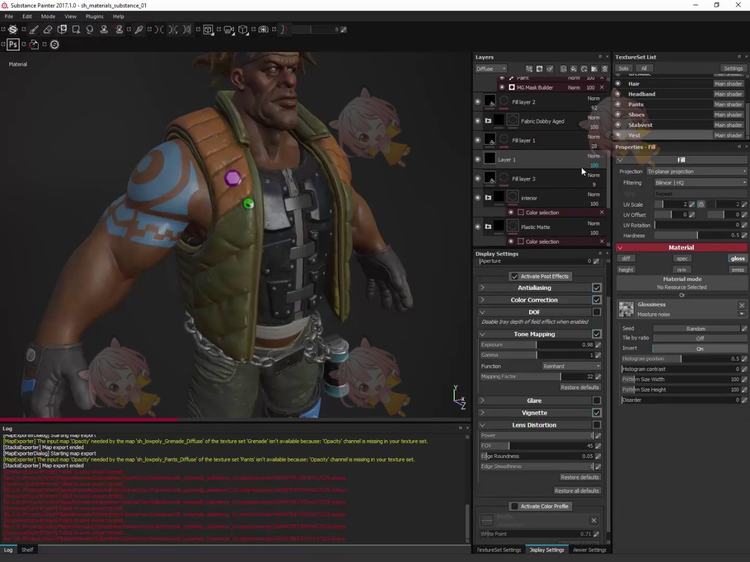Click the folder icon of Plastic Matte layer
This screenshot has height=562, width=750.
(488, 227)
